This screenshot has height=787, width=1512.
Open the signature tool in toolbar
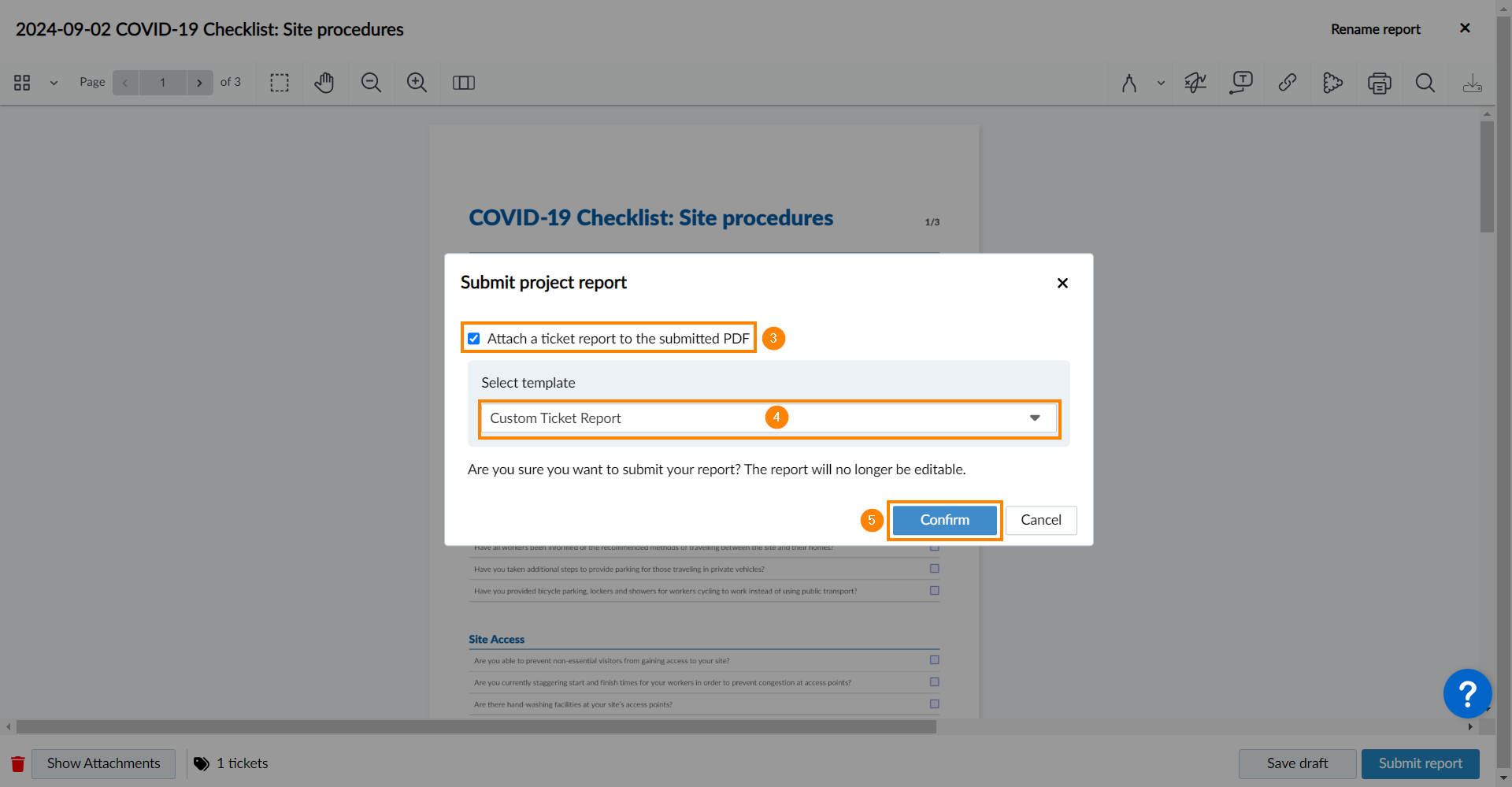(1195, 83)
